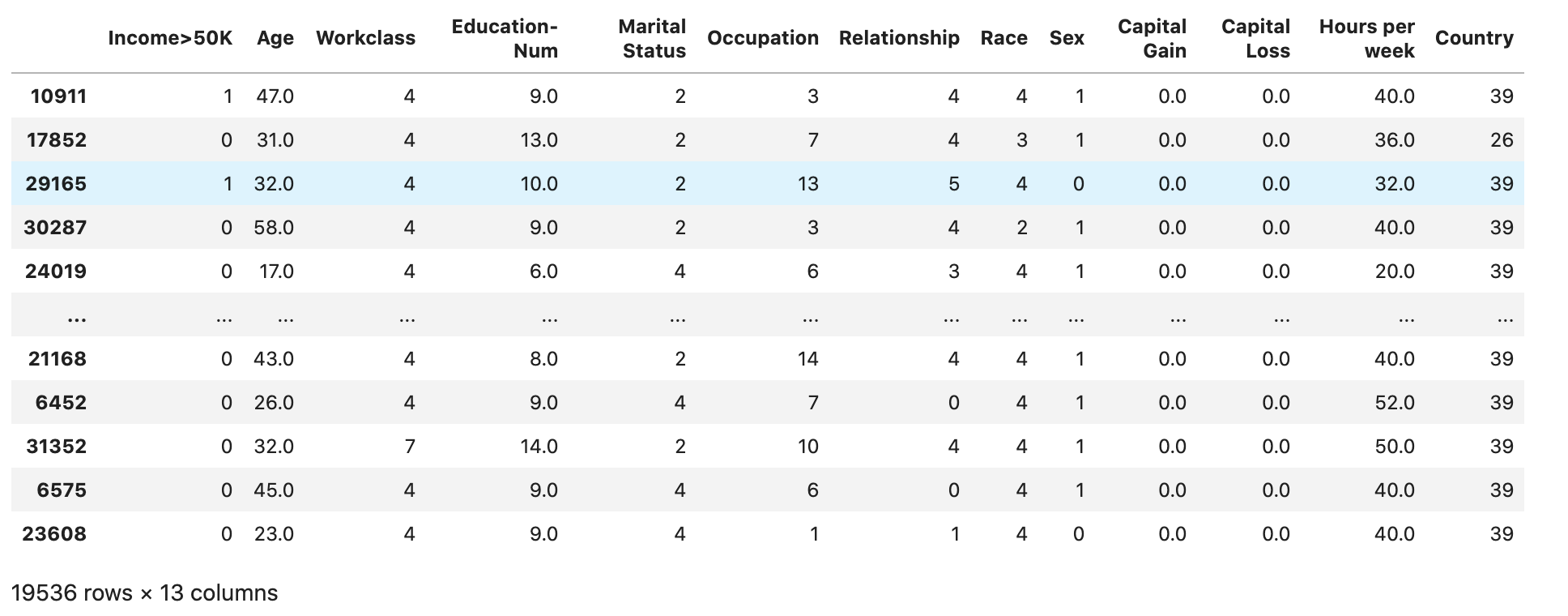Select the Hours per week header
Viewport: 1568px width, 616px height.
[x=1366, y=38]
